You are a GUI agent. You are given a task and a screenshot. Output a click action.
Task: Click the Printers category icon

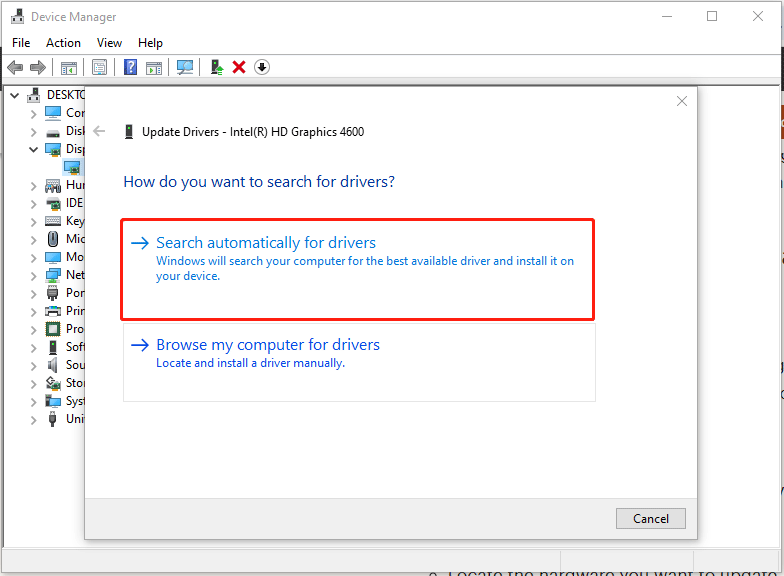point(53,311)
